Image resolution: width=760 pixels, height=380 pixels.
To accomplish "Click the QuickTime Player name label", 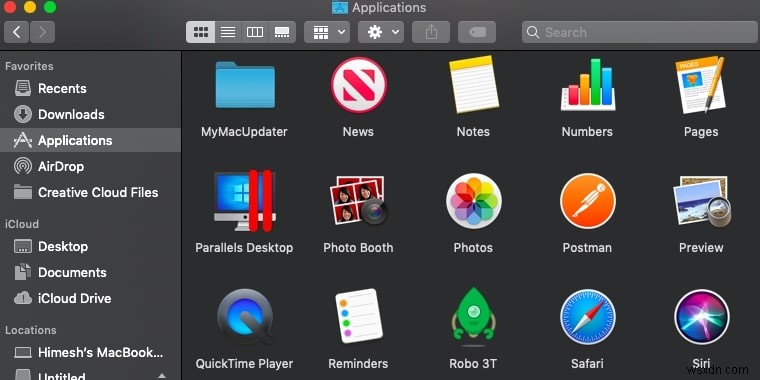I will point(244,364).
